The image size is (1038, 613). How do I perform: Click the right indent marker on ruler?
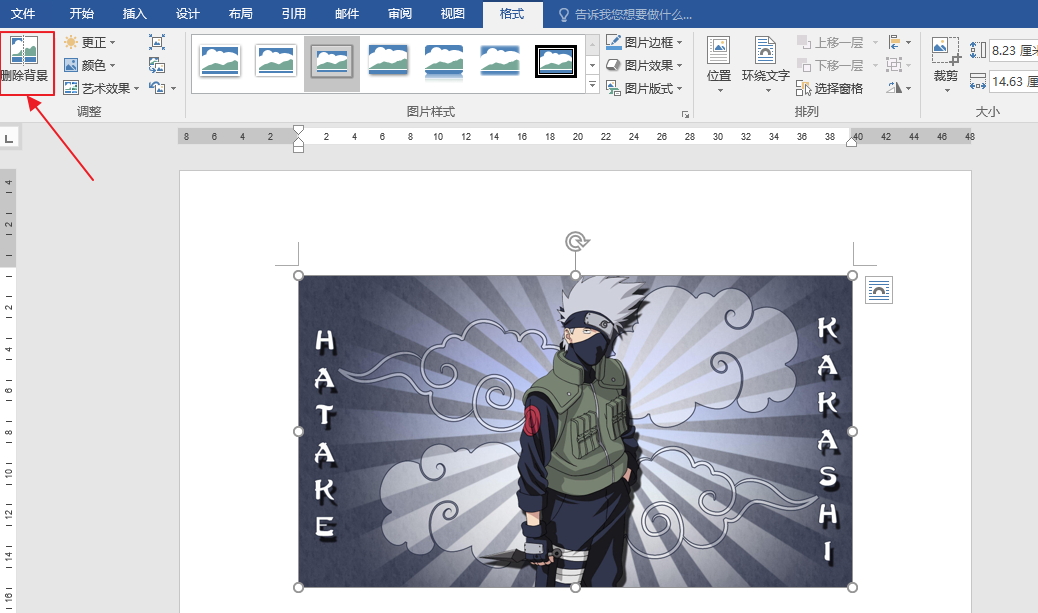[x=851, y=142]
